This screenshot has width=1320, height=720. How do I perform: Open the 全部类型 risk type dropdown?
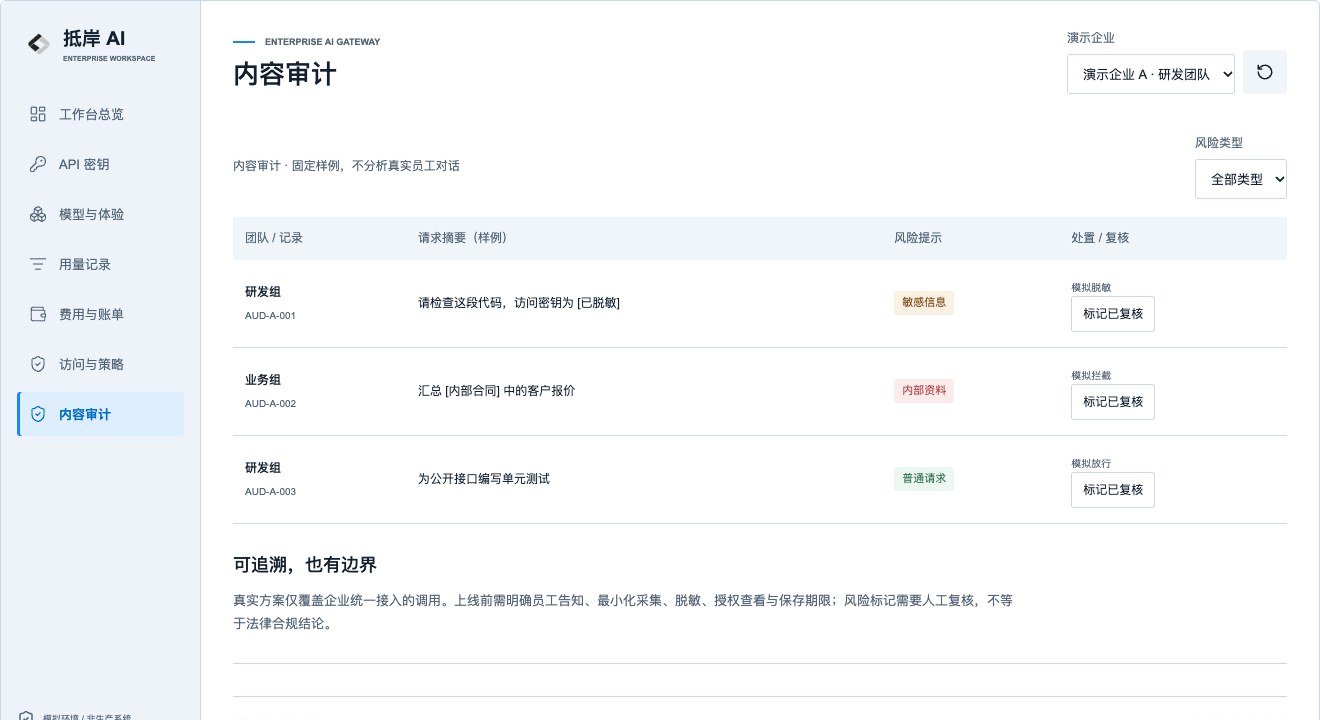pyautogui.click(x=1241, y=179)
